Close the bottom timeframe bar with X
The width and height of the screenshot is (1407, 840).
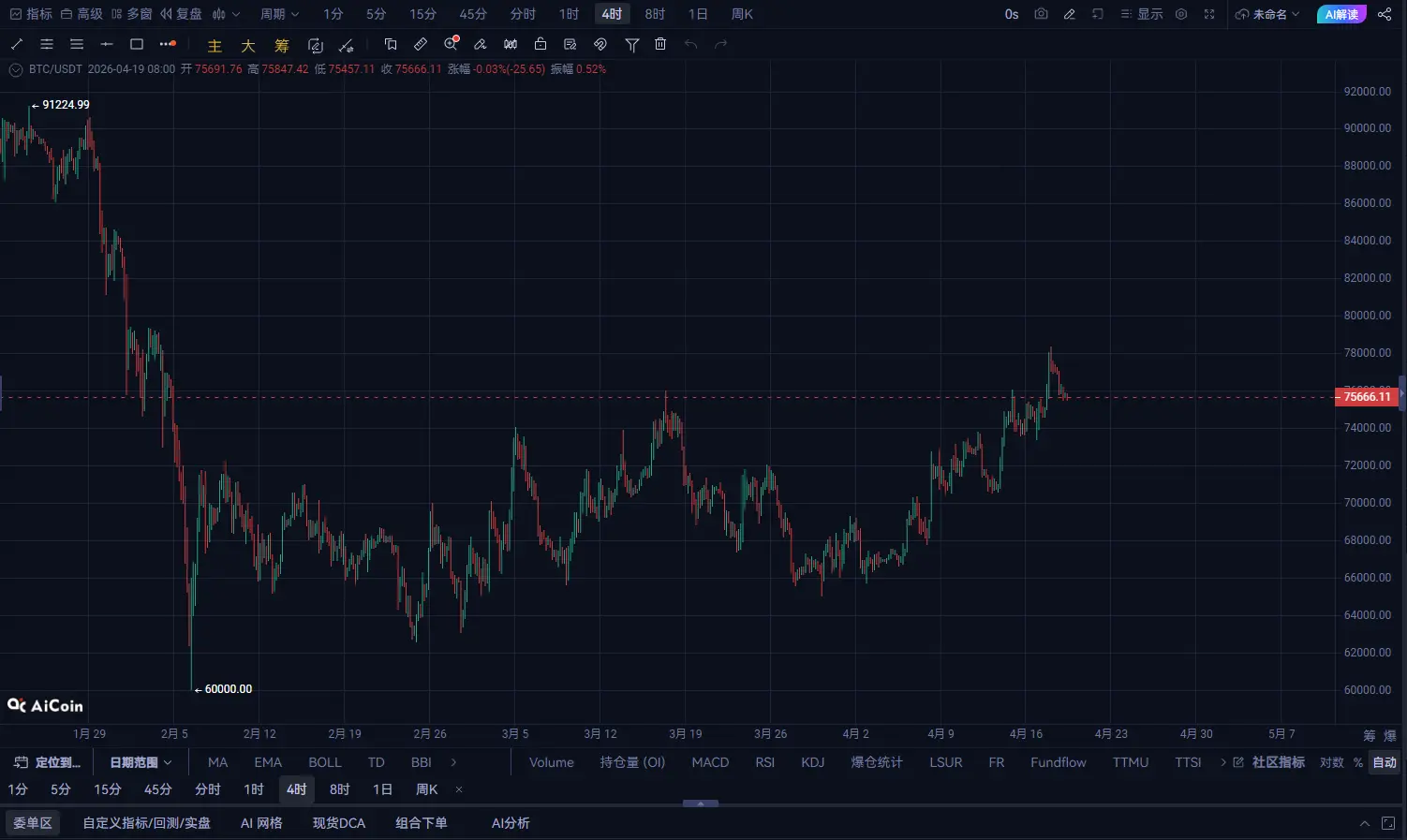pyautogui.click(x=459, y=789)
